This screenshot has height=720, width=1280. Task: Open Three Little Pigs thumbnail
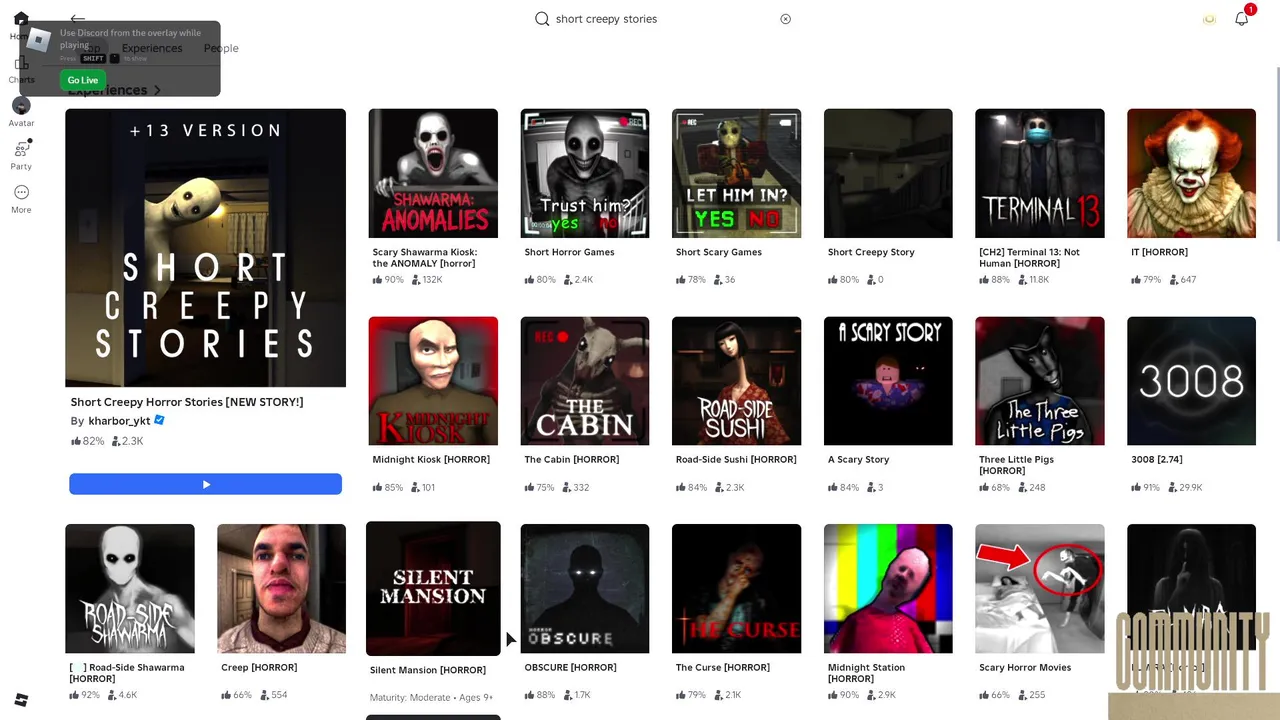pyautogui.click(x=1040, y=381)
